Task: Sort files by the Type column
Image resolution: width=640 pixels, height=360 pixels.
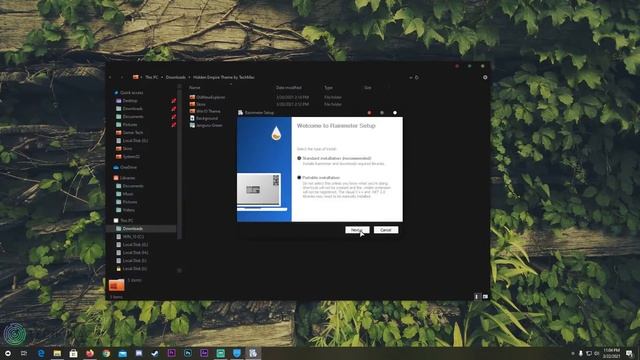Action: (x=328, y=88)
